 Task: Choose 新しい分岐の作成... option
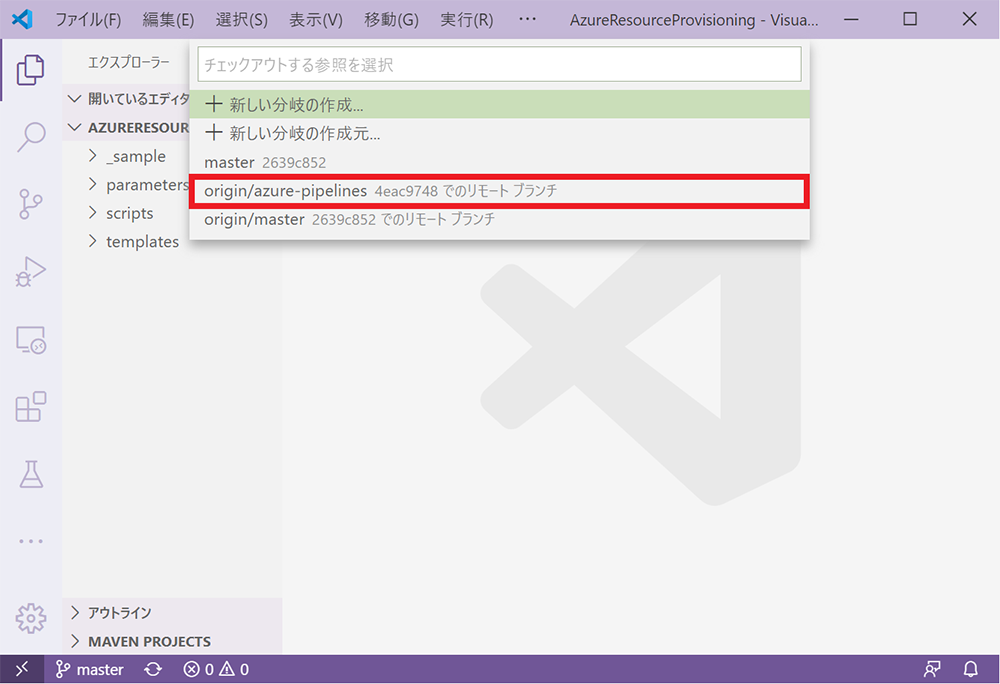499,105
